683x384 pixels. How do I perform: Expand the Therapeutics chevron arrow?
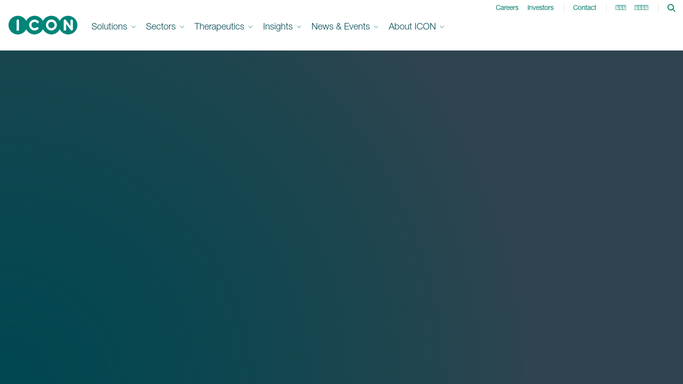pos(250,27)
